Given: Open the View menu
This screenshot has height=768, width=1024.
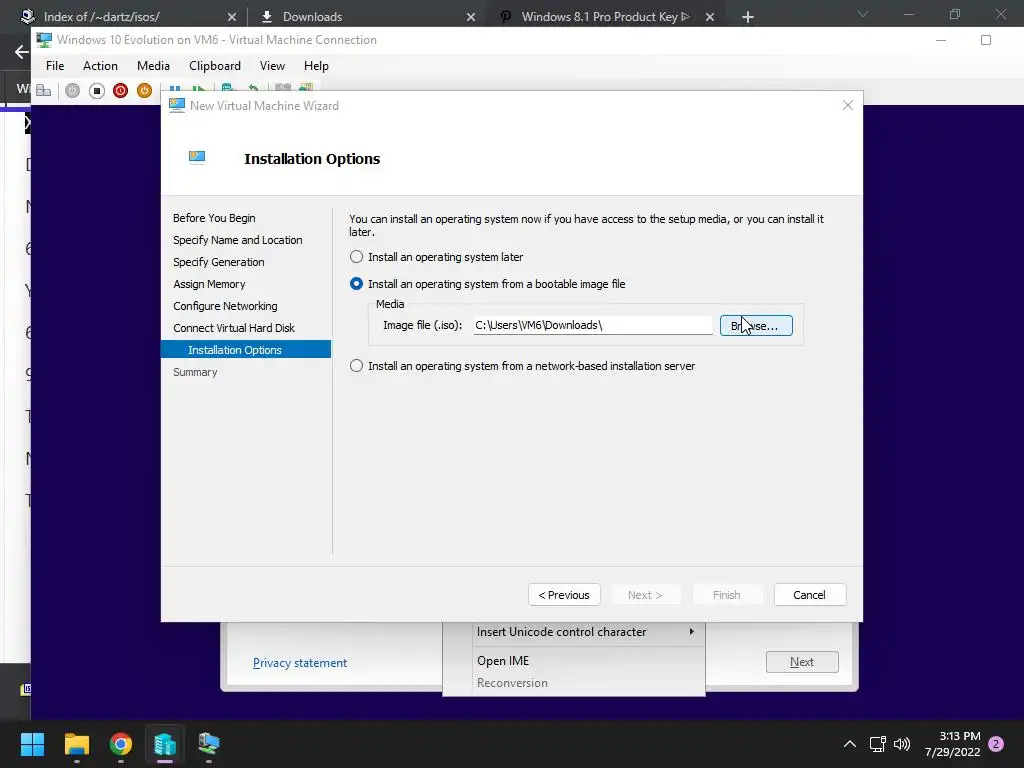Looking at the screenshot, I should tap(272, 66).
